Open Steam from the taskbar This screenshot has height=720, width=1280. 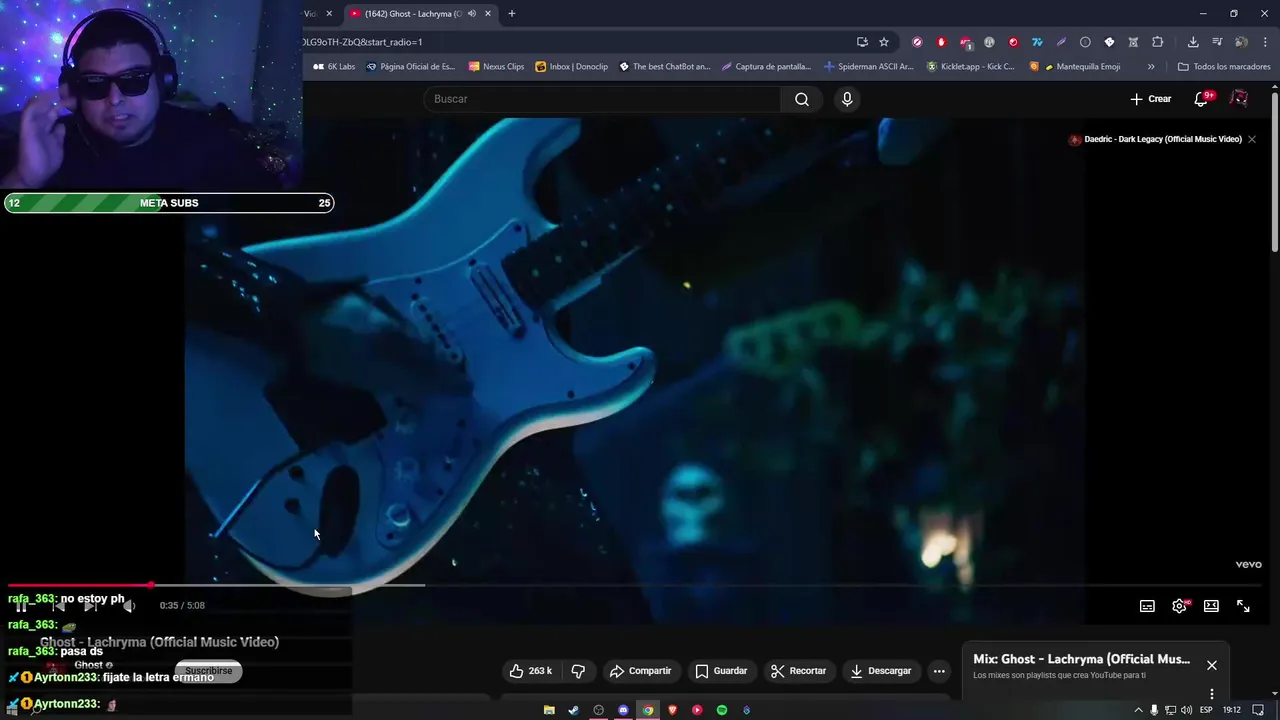pos(573,710)
